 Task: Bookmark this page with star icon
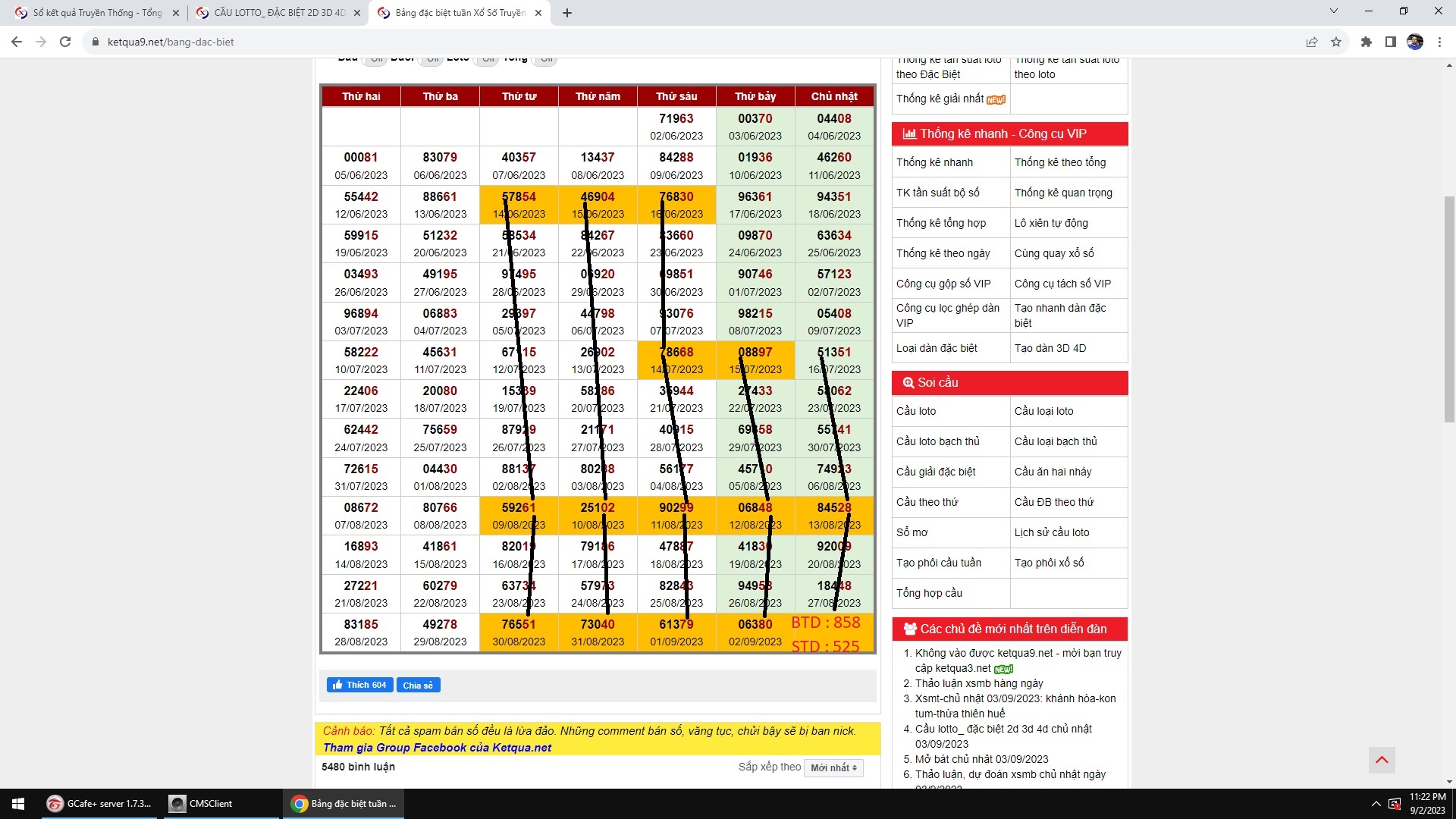tap(1336, 42)
